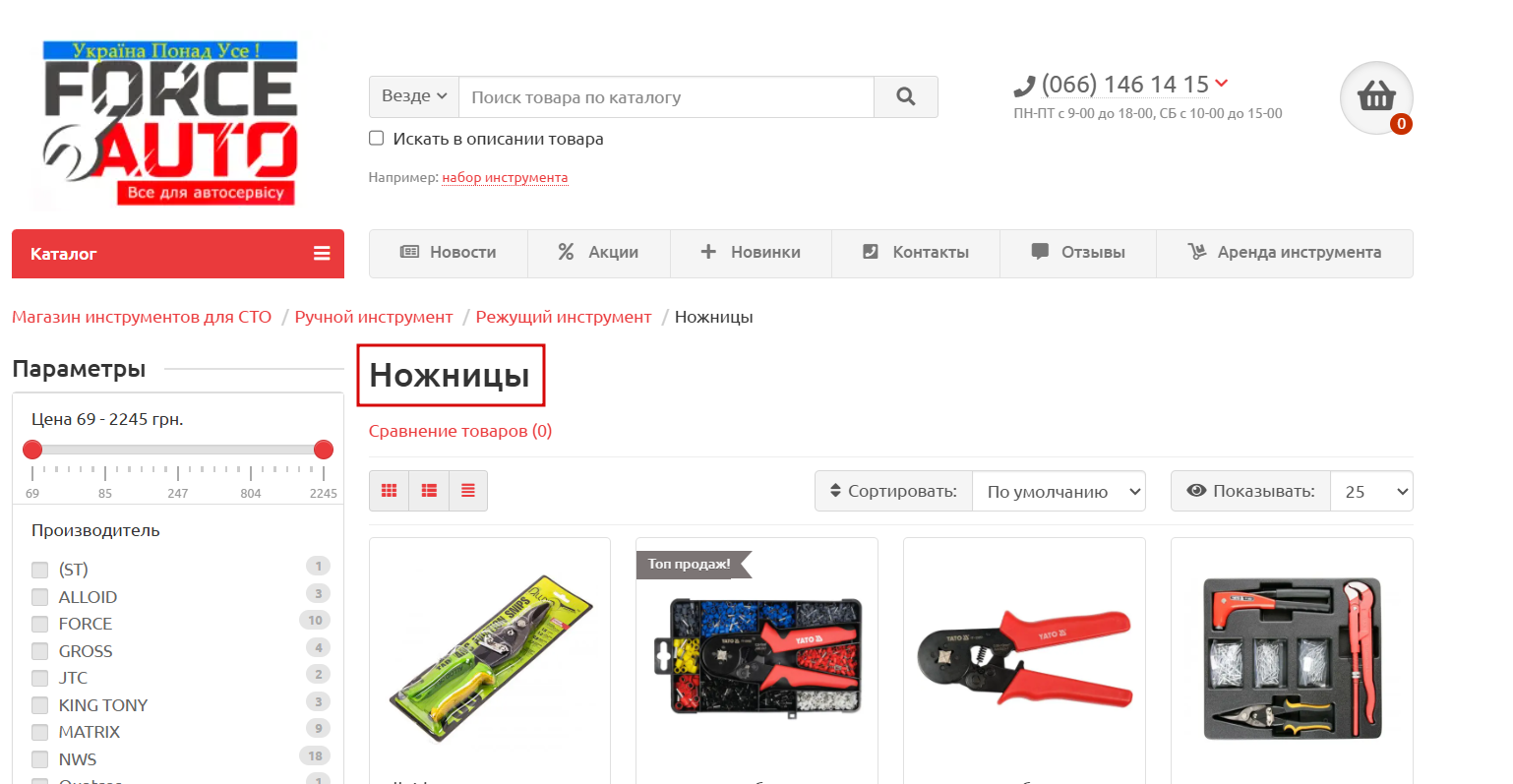Switch to compact lines view icon
The height and width of the screenshot is (784, 1513).
coord(468,491)
